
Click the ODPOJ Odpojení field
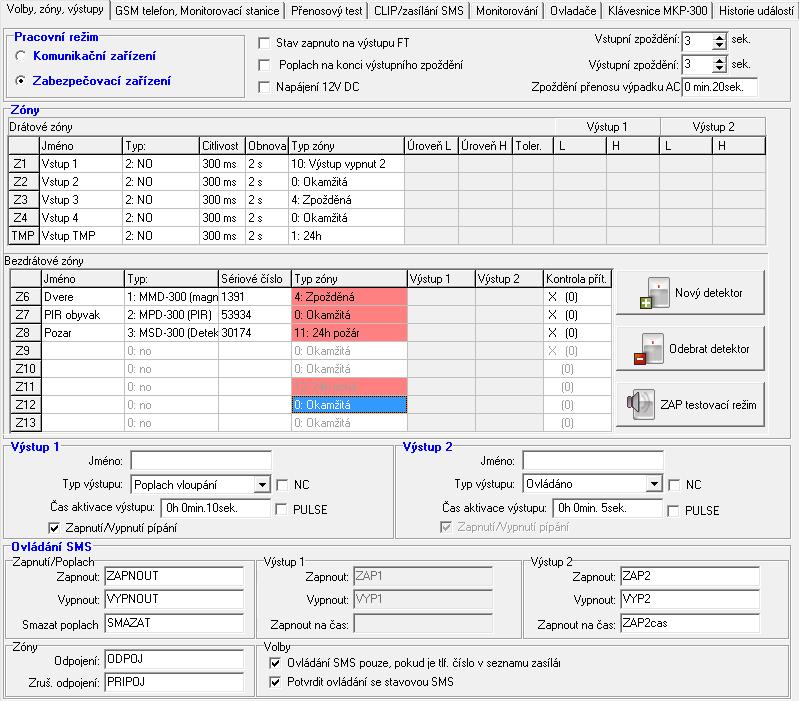tap(174, 659)
